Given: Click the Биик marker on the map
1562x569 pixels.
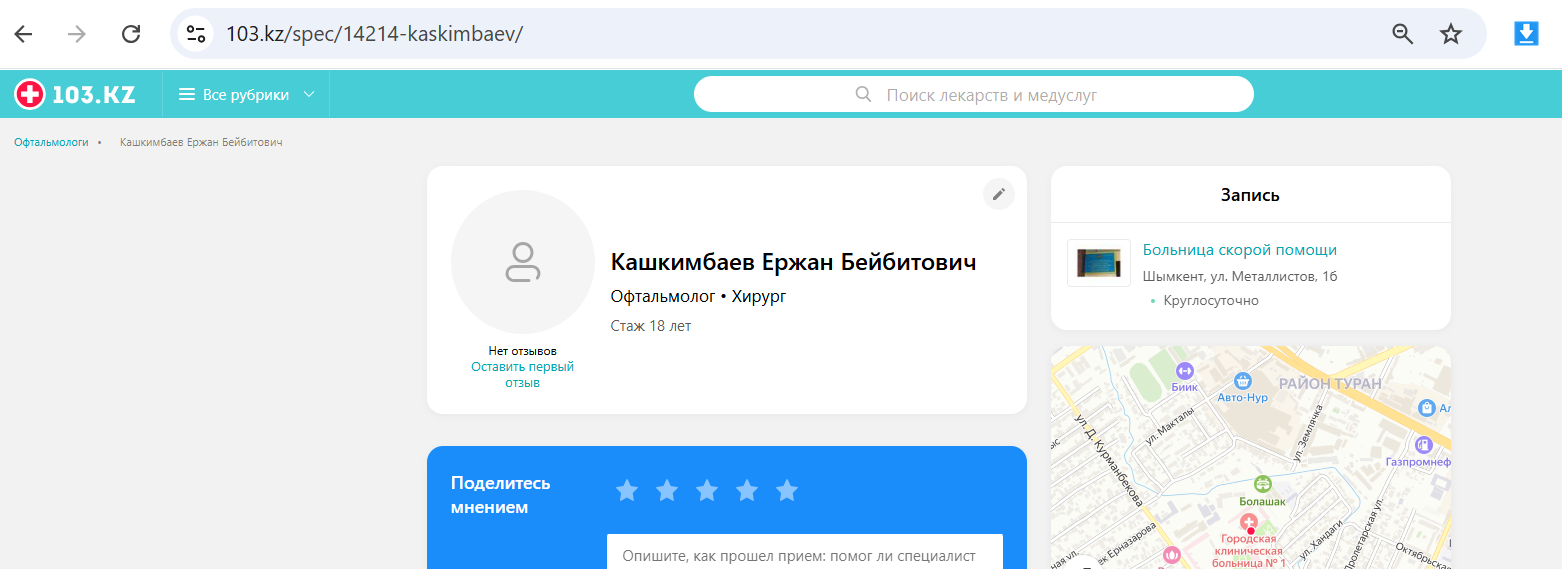Looking at the screenshot, I should click(1187, 370).
